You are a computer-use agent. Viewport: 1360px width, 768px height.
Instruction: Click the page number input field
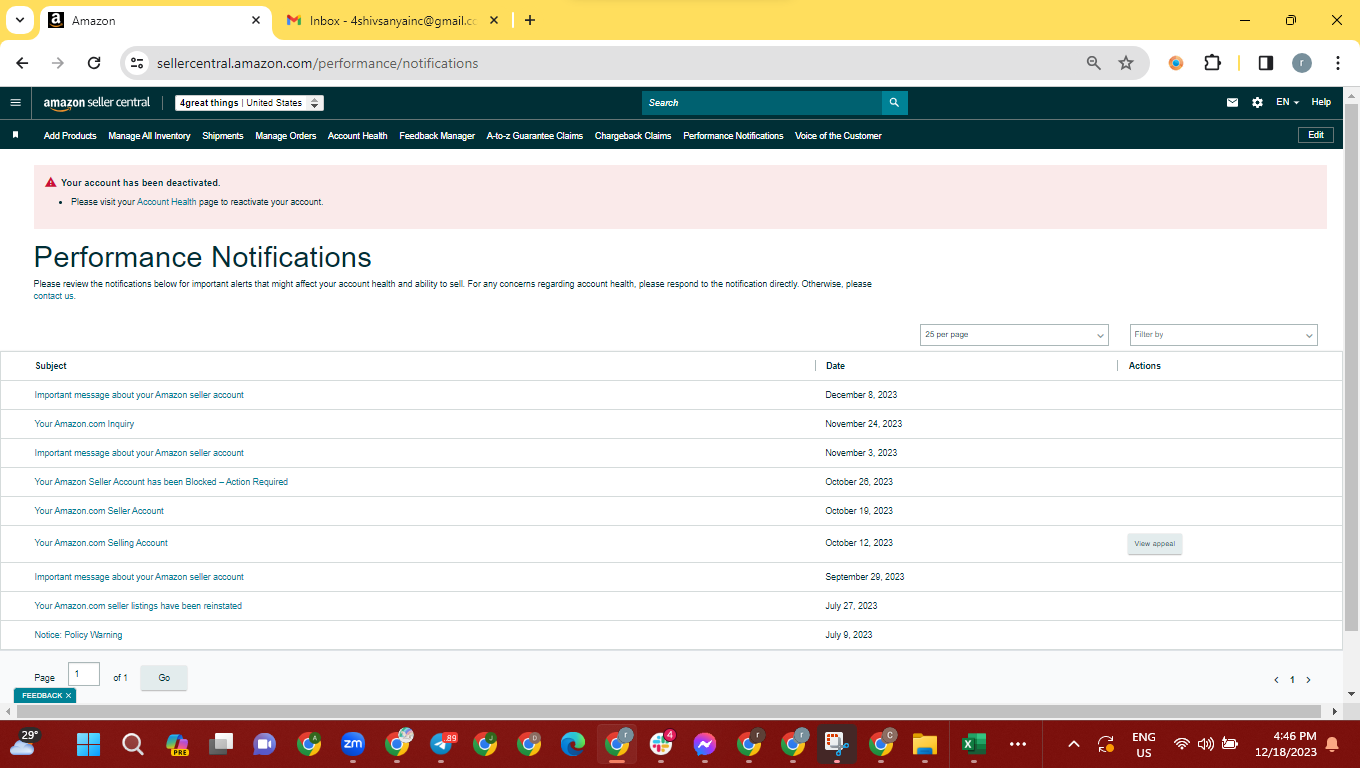(84, 674)
